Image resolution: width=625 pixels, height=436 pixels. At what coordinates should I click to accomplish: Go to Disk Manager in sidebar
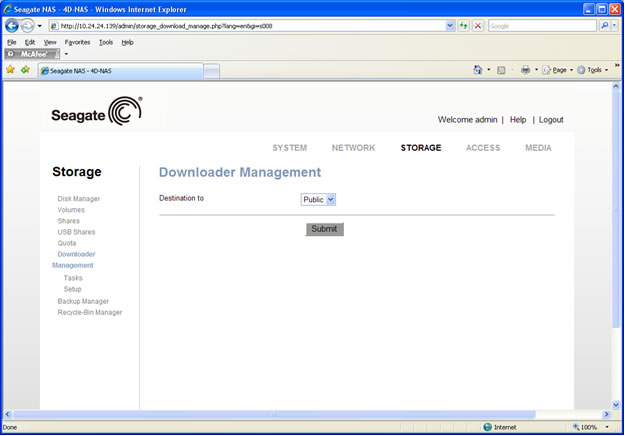(78, 199)
